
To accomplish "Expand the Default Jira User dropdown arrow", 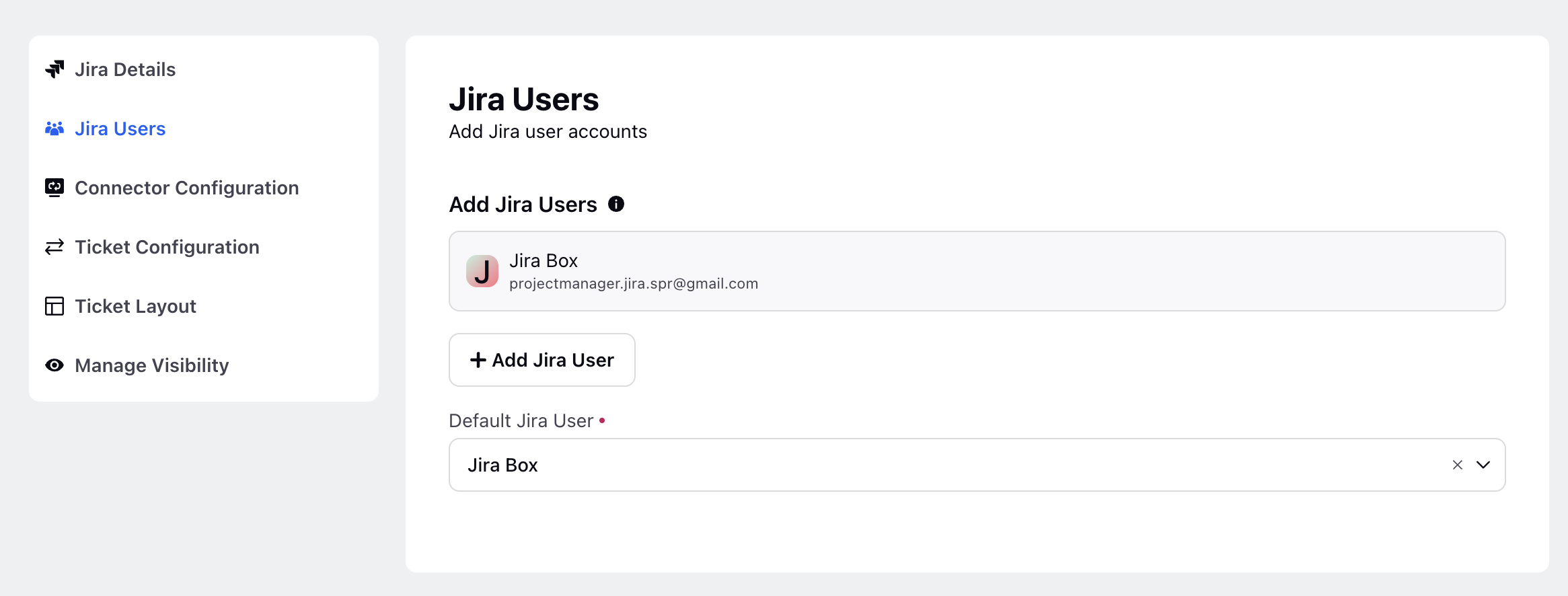I will pos(1483,465).
